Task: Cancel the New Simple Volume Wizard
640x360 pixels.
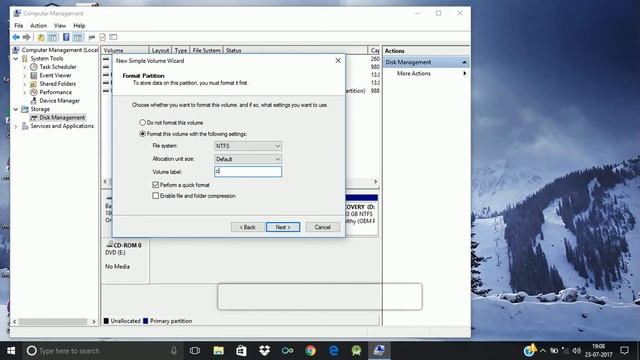Action: click(x=322, y=227)
